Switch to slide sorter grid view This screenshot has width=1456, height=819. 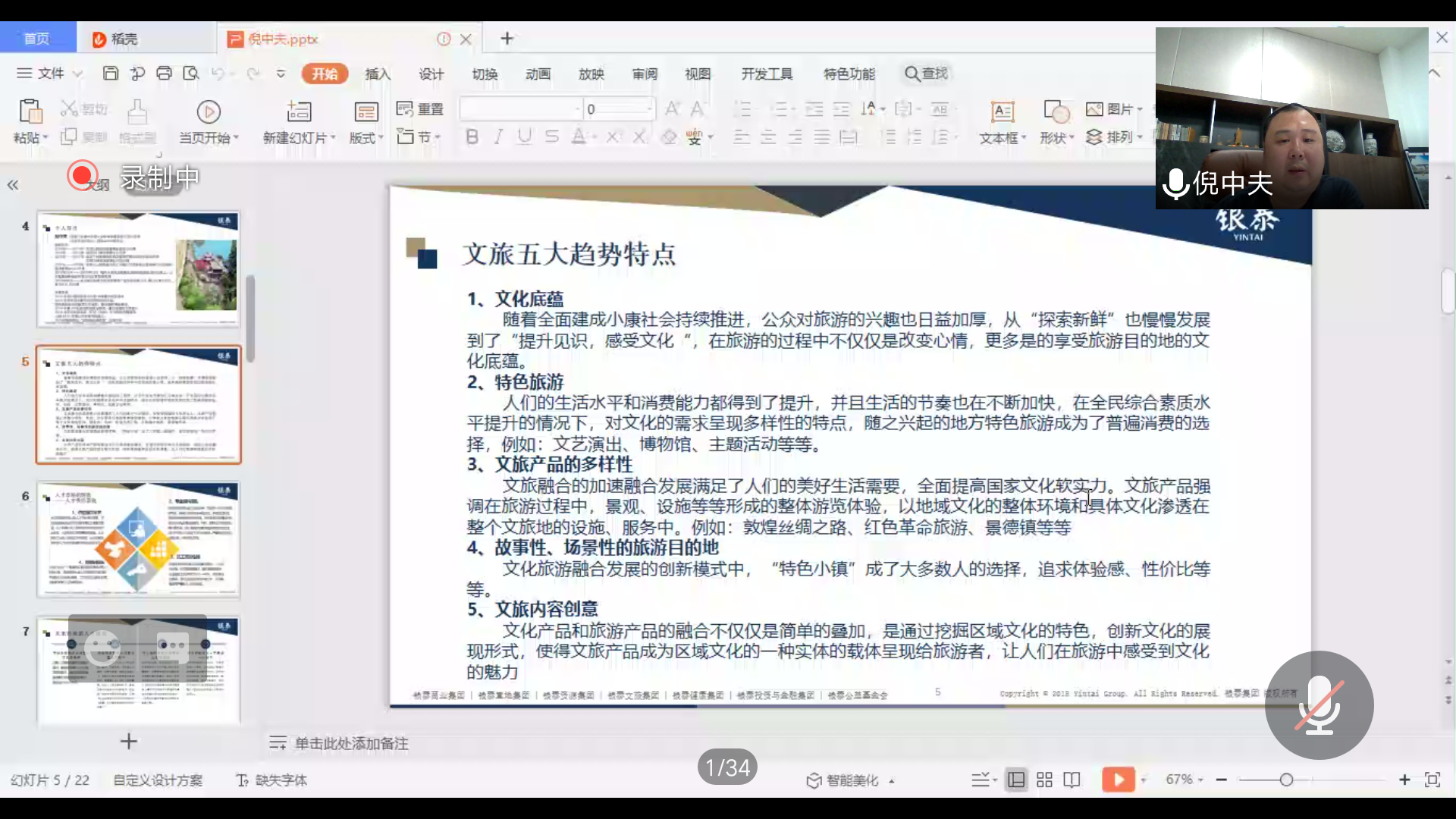tap(1044, 780)
